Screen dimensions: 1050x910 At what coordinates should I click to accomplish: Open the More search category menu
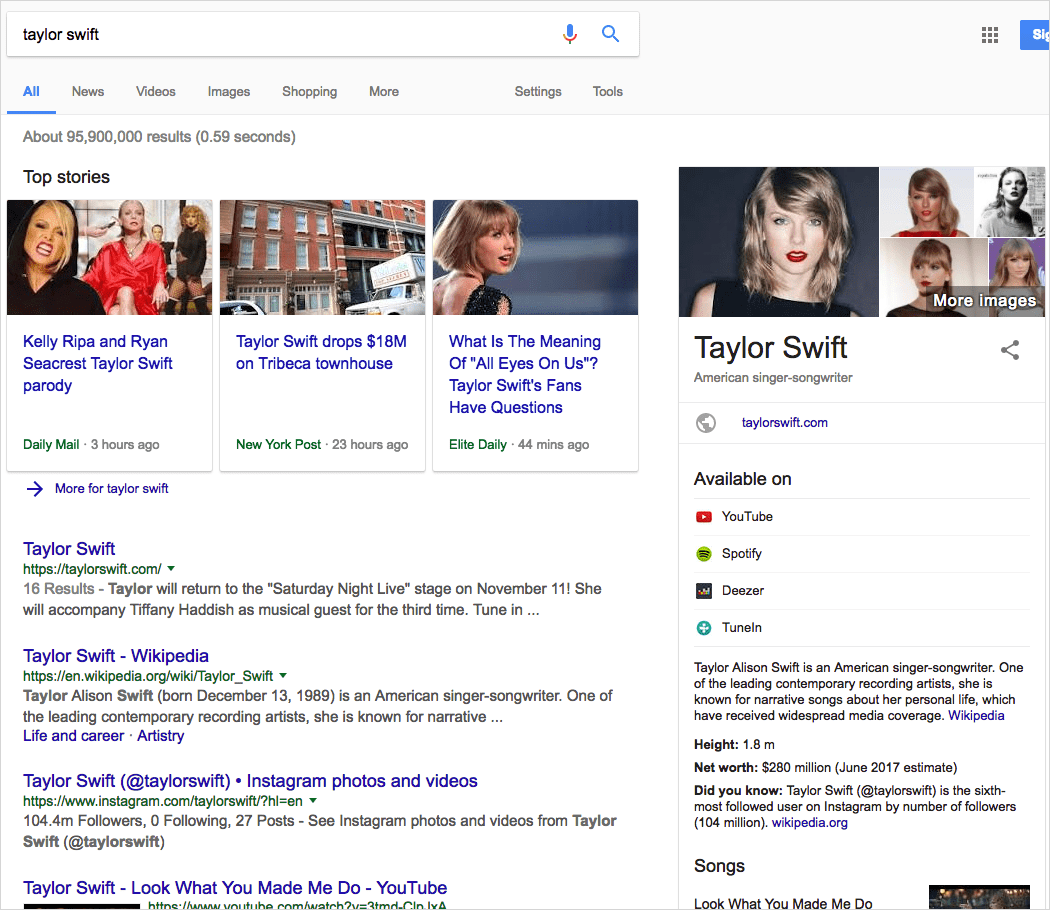tap(384, 92)
